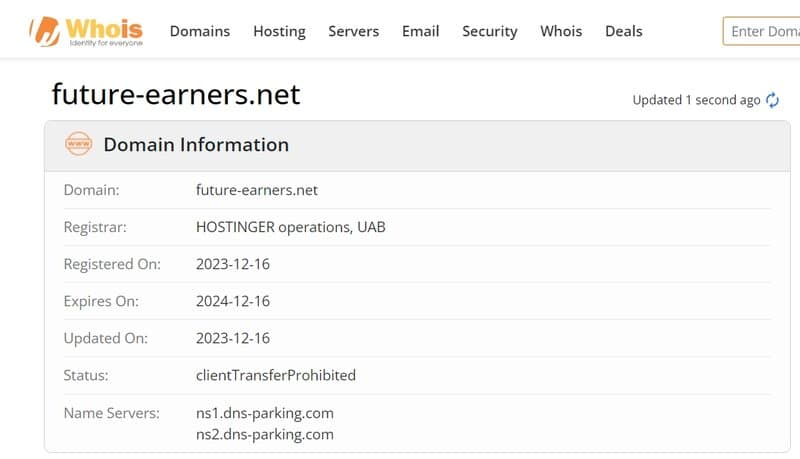
Task: Open the Servers menu
Action: click(x=354, y=32)
